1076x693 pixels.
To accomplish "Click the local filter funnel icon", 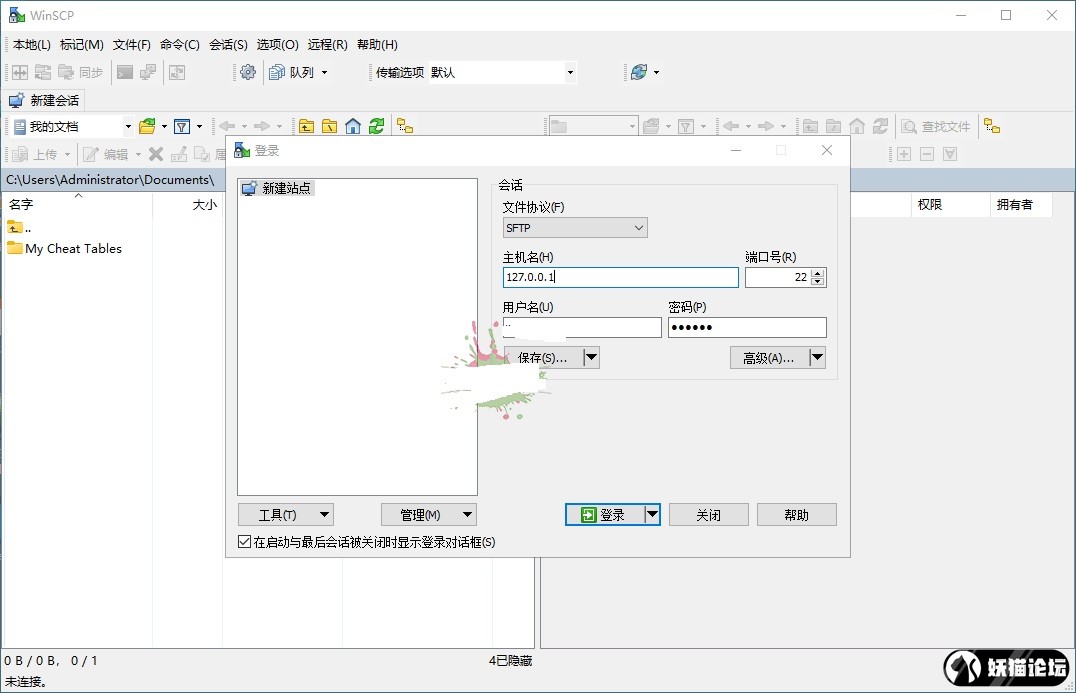I will point(182,126).
